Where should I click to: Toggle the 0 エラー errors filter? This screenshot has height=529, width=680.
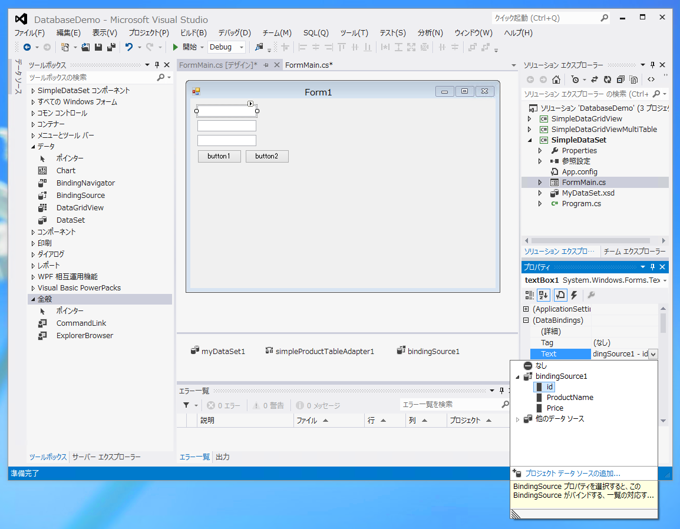point(223,405)
